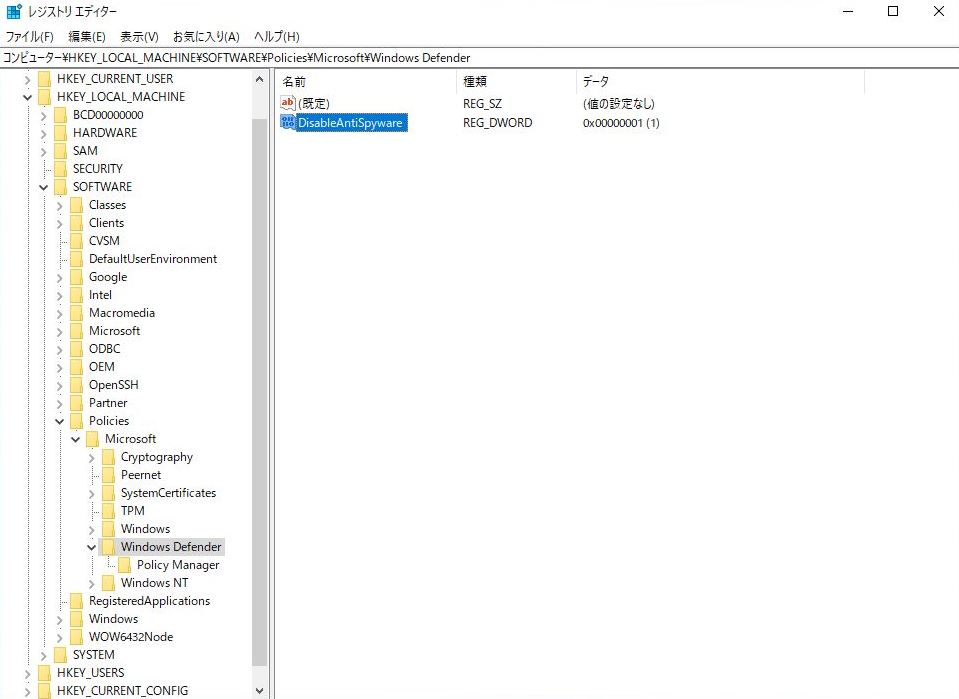Click the DisableAntiSpyware DWORD value icon
Screen dimensions: 959x699
pyautogui.click(x=287, y=122)
